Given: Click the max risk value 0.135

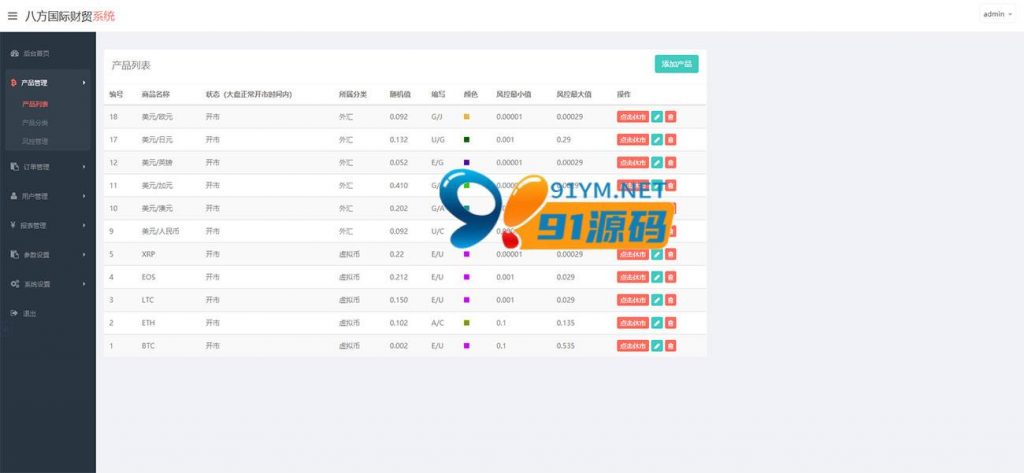Looking at the screenshot, I should pos(566,323).
